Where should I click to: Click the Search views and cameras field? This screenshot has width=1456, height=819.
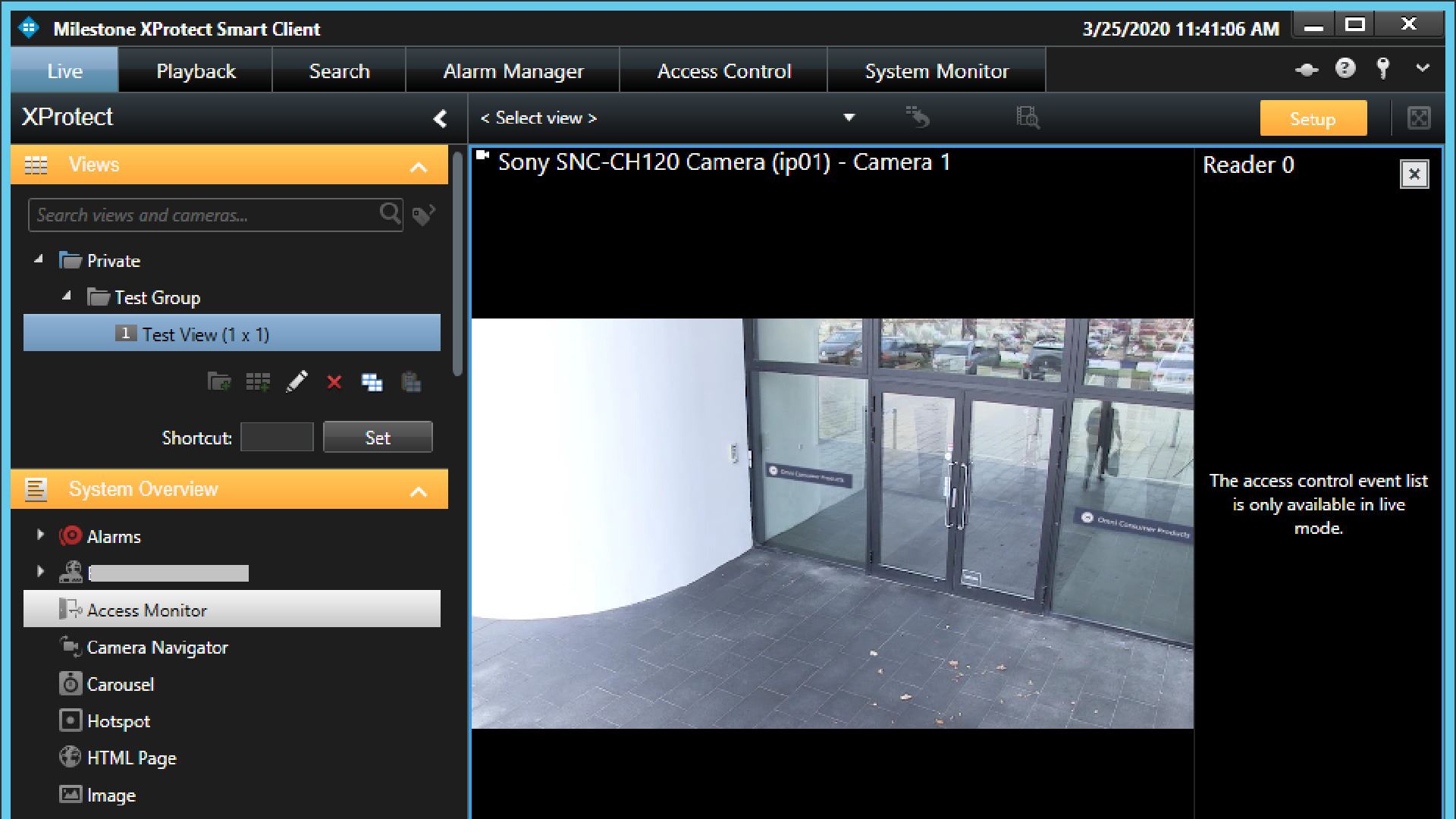pos(215,215)
